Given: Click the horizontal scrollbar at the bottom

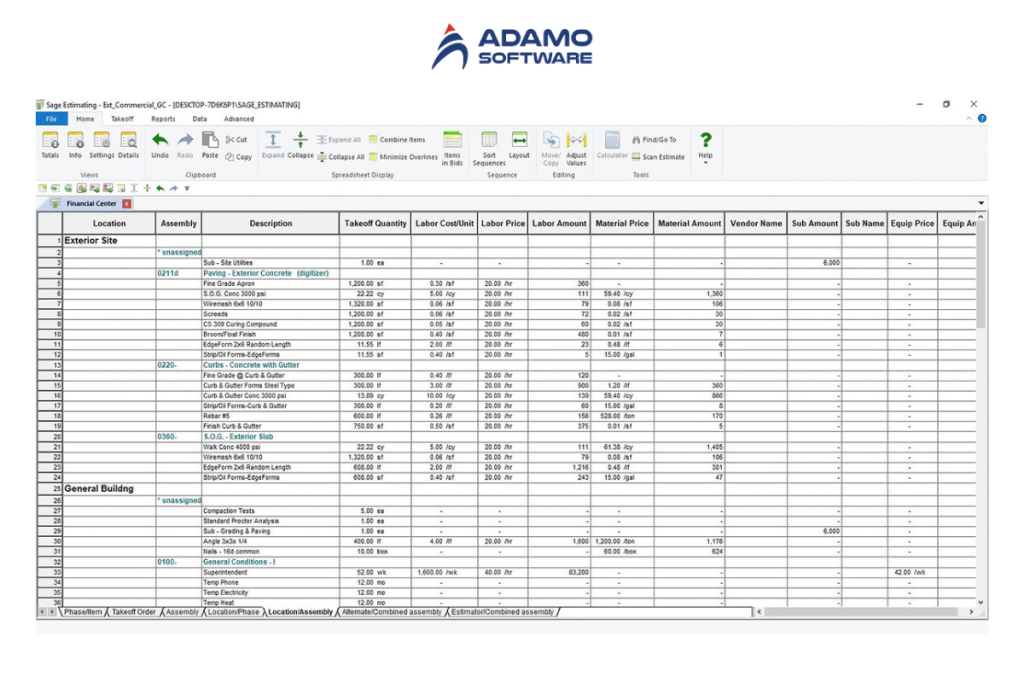Looking at the screenshot, I should [x=860, y=611].
